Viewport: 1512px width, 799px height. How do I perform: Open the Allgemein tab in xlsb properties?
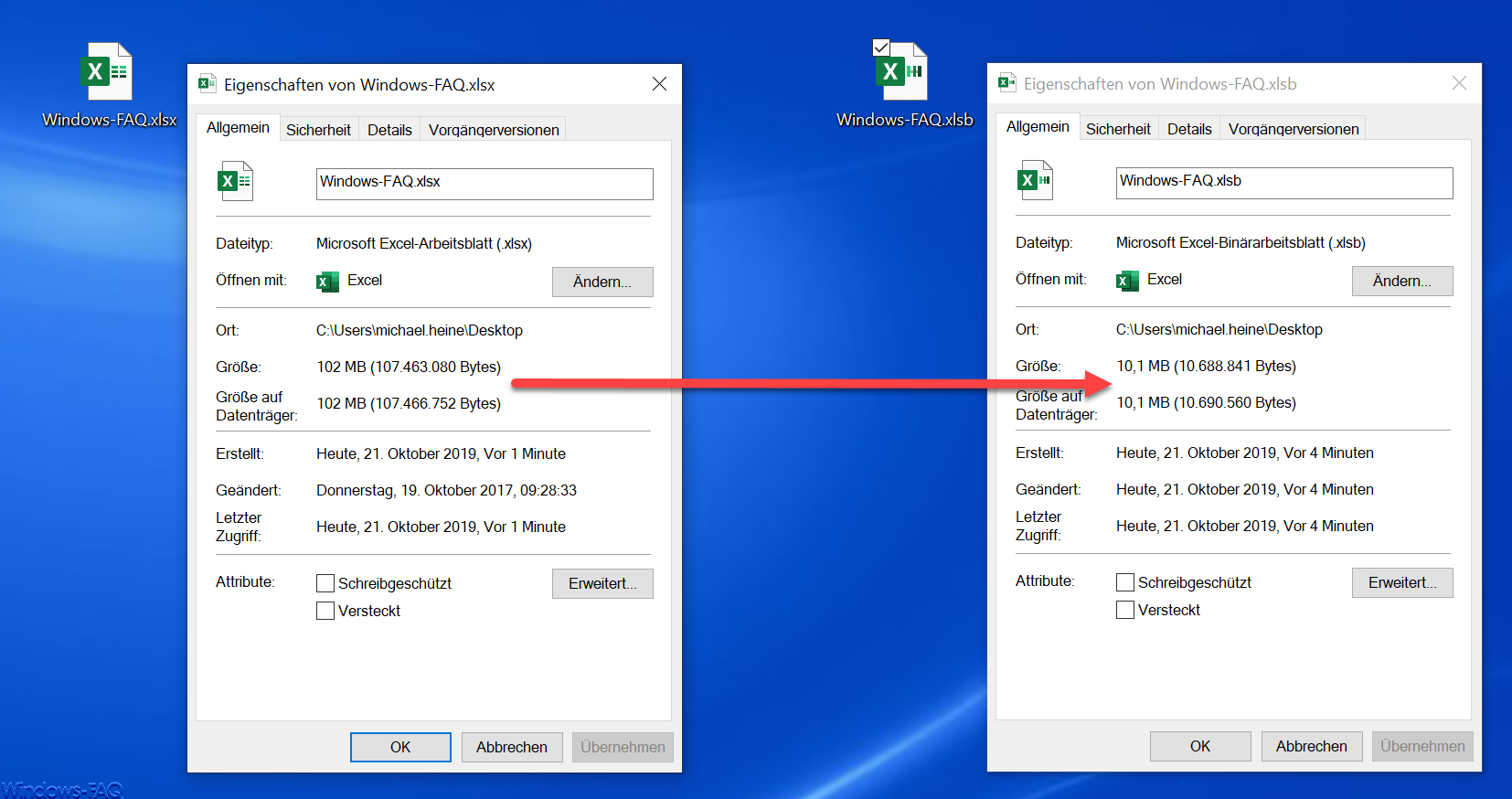[1038, 126]
